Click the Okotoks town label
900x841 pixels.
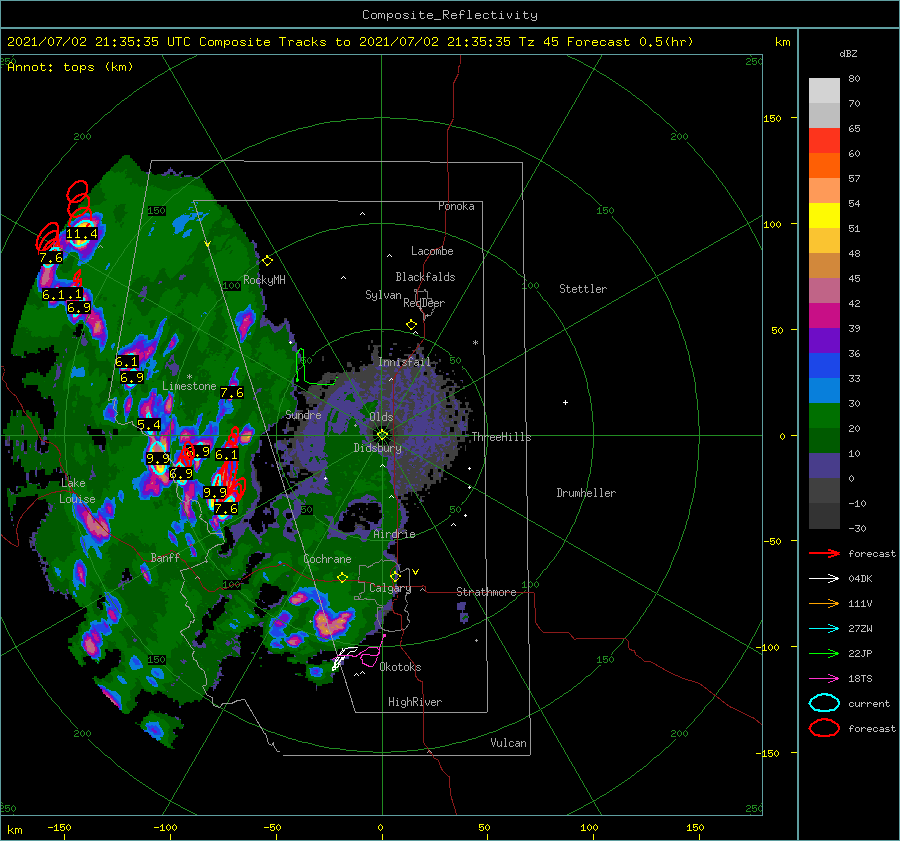point(401,667)
